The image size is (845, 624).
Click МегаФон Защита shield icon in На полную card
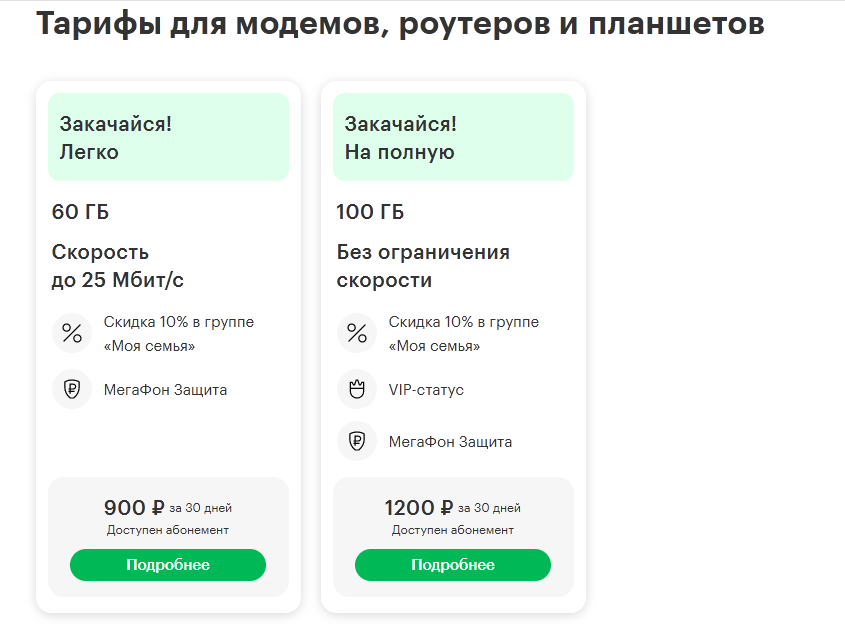coord(357,441)
